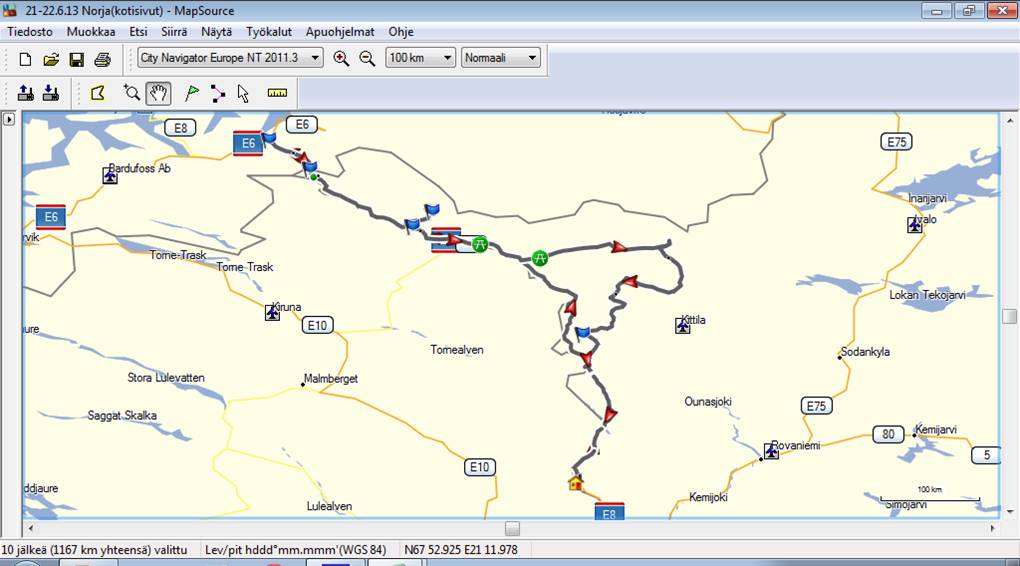
Task: Click the blue flag waypoint near Kittila route
Action: pos(583,333)
